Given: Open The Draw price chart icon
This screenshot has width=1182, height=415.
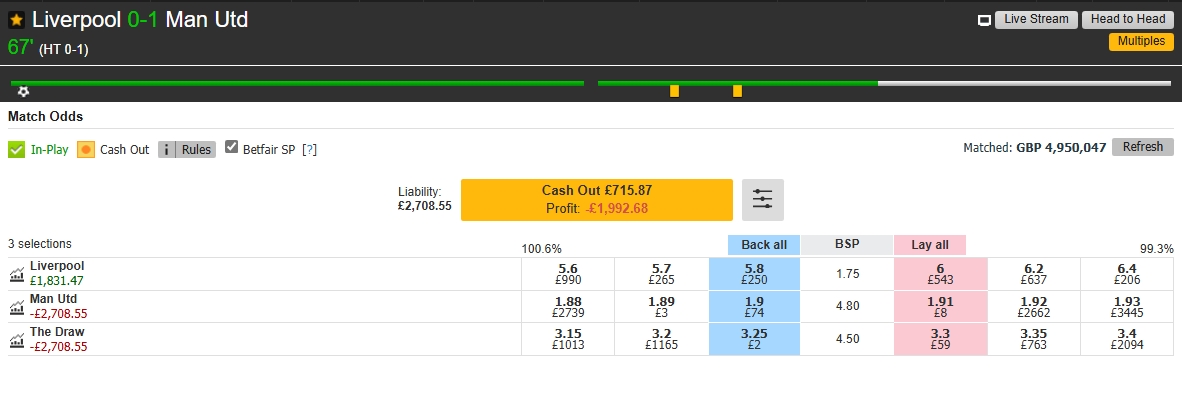Looking at the screenshot, I should (x=17, y=340).
